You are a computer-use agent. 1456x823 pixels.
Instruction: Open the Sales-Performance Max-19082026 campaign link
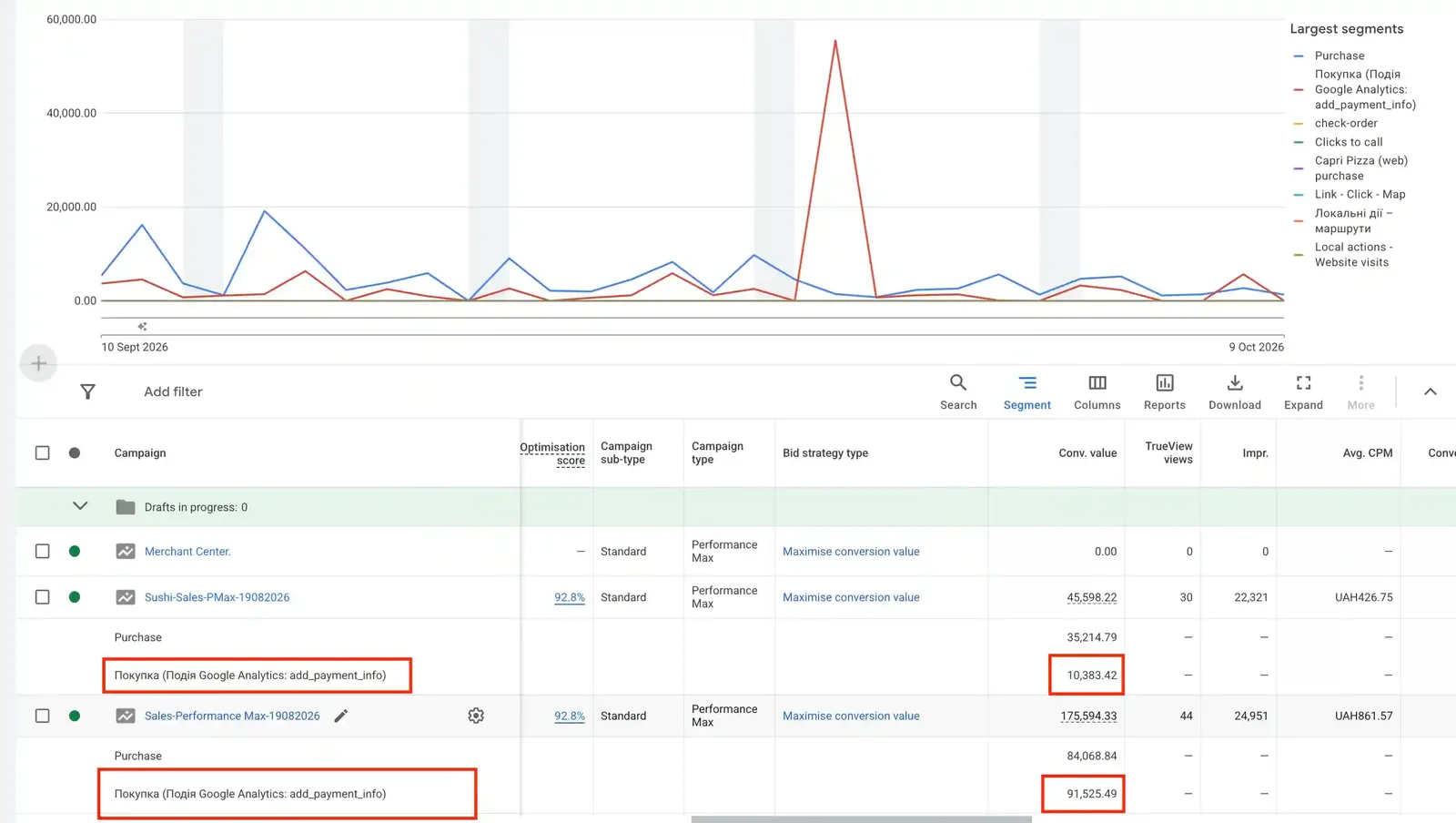pyautogui.click(x=232, y=716)
